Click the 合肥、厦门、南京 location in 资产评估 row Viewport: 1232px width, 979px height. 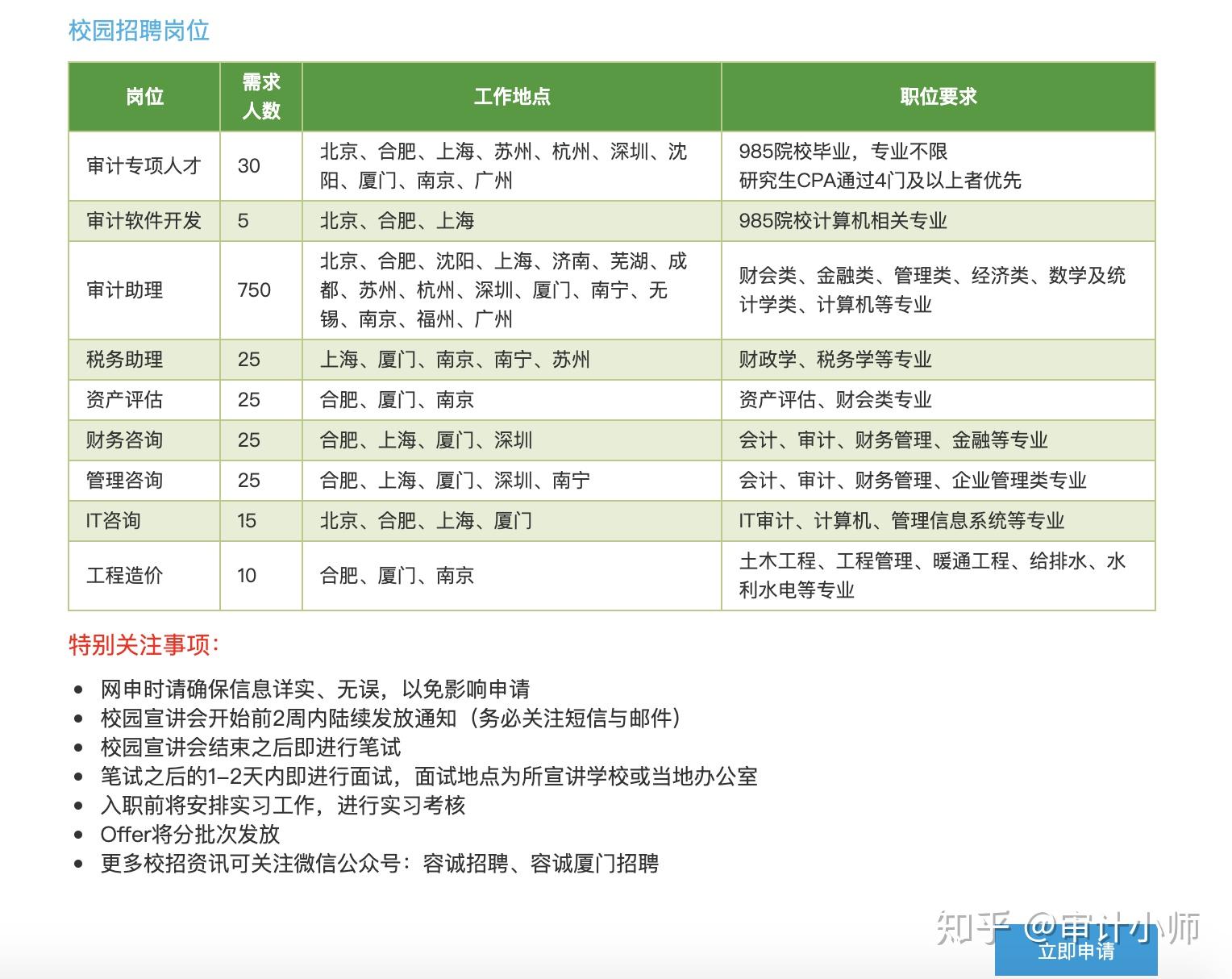pos(512,400)
